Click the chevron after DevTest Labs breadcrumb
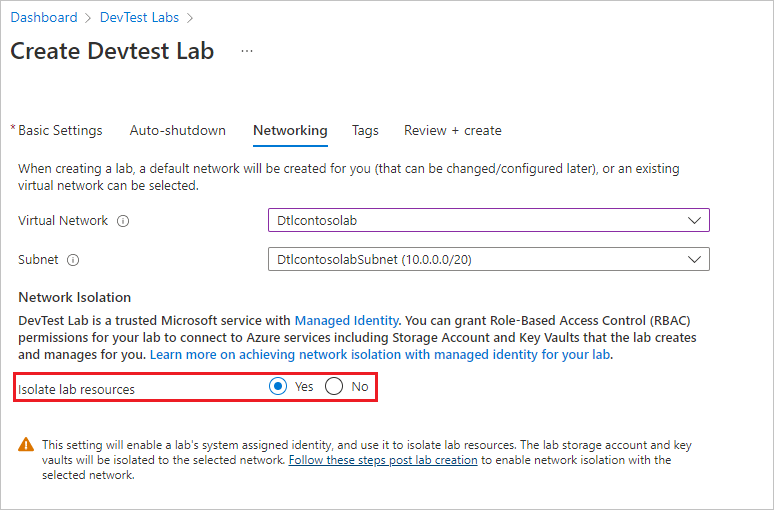The image size is (774, 510). coord(190,18)
